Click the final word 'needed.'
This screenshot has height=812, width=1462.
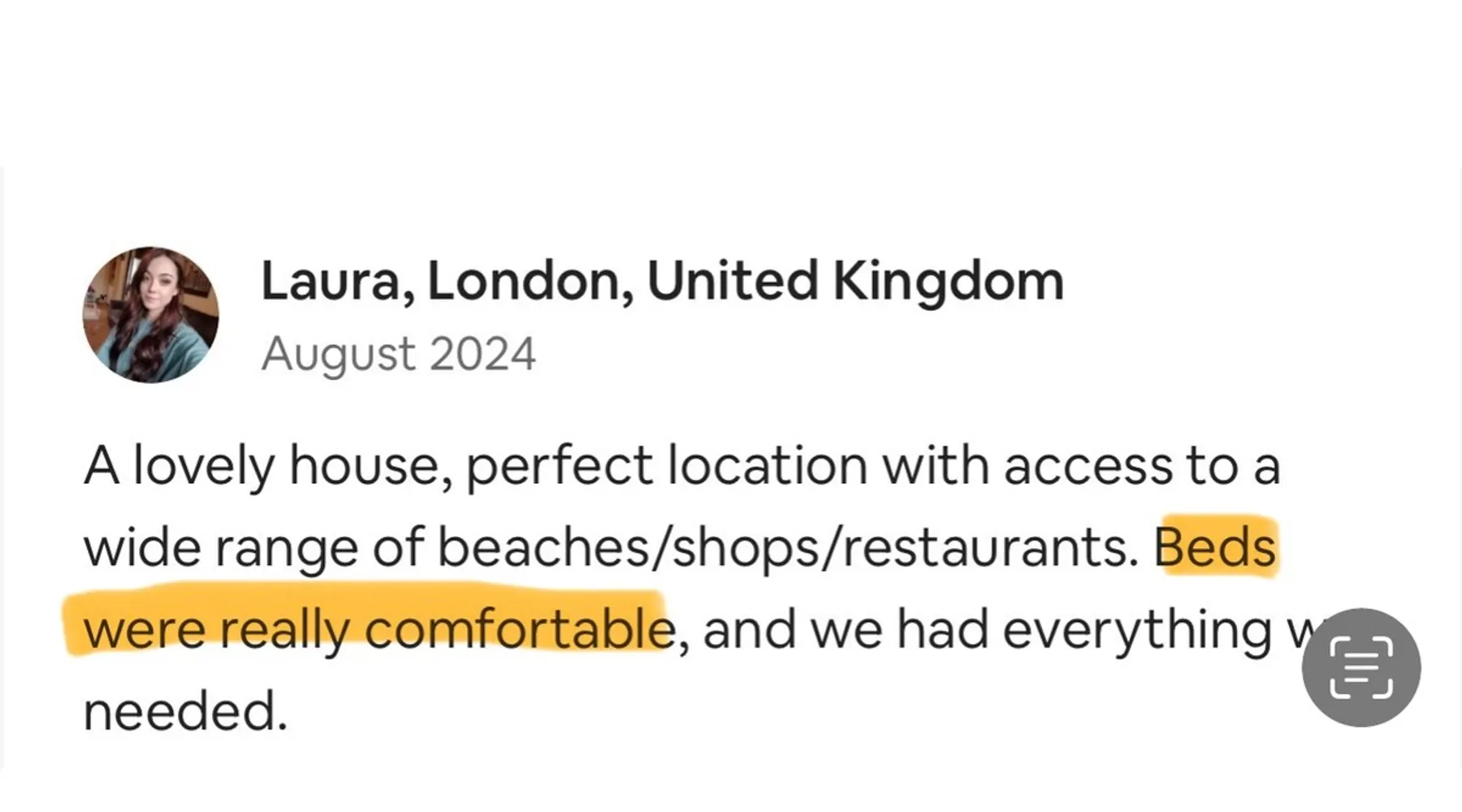pyautogui.click(x=185, y=711)
